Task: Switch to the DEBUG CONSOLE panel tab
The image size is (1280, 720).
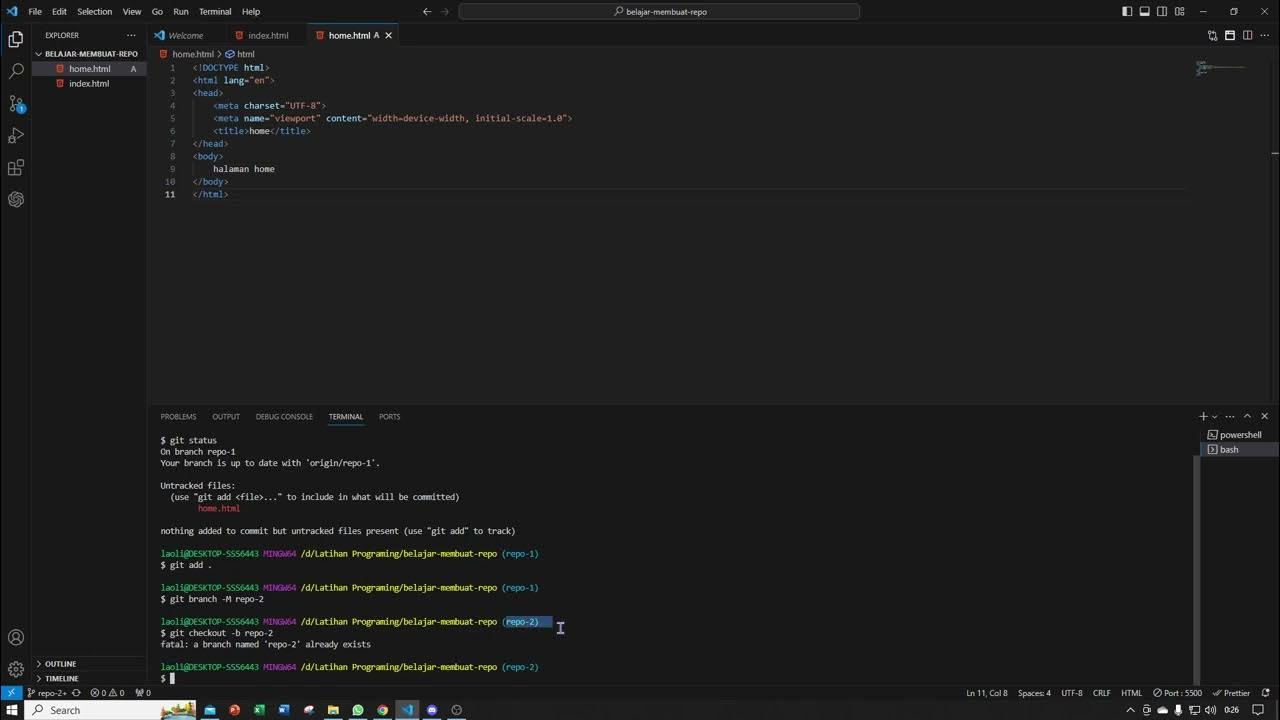Action: coord(284,416)
